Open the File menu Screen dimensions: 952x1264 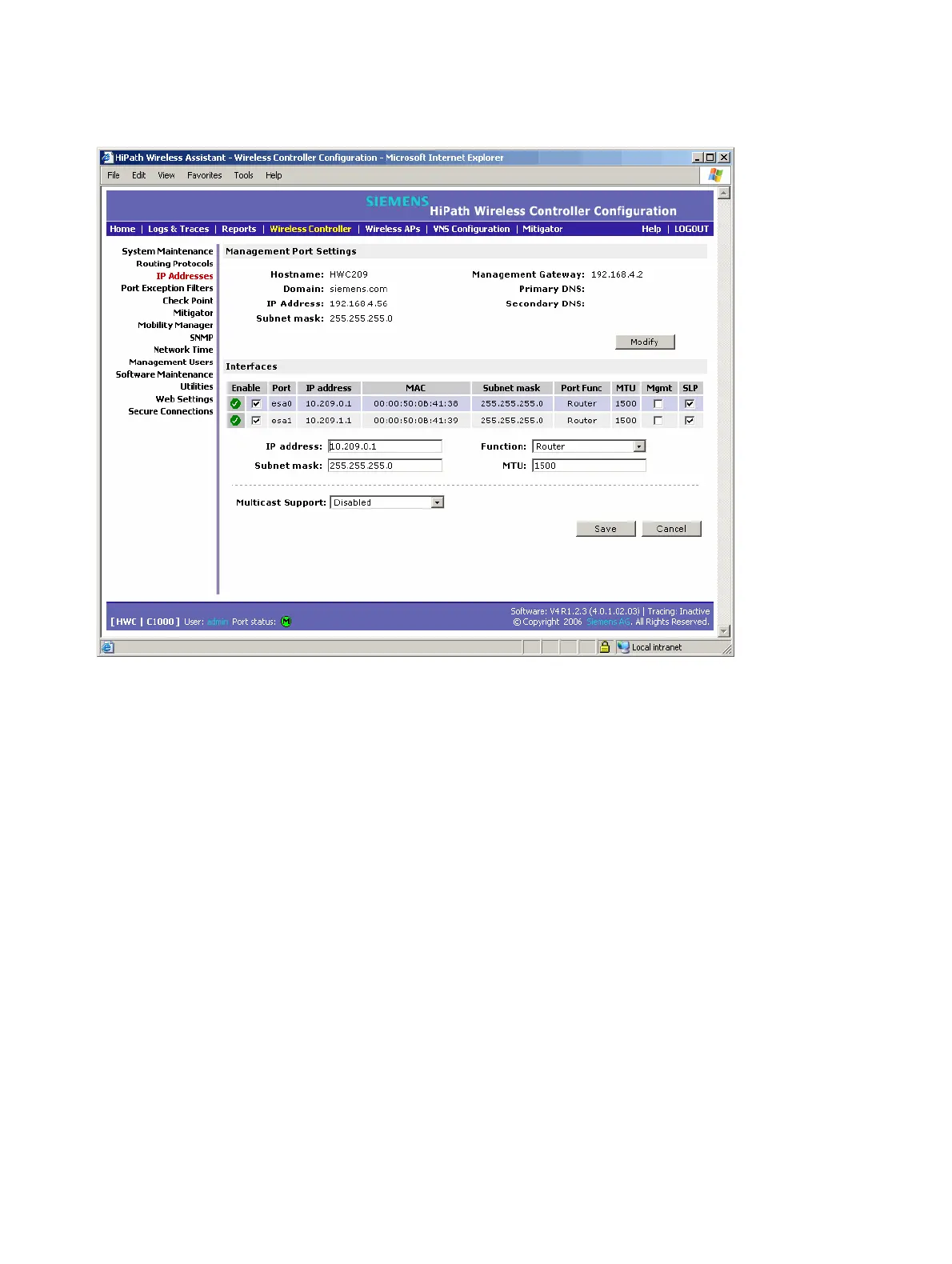(114, 175)
